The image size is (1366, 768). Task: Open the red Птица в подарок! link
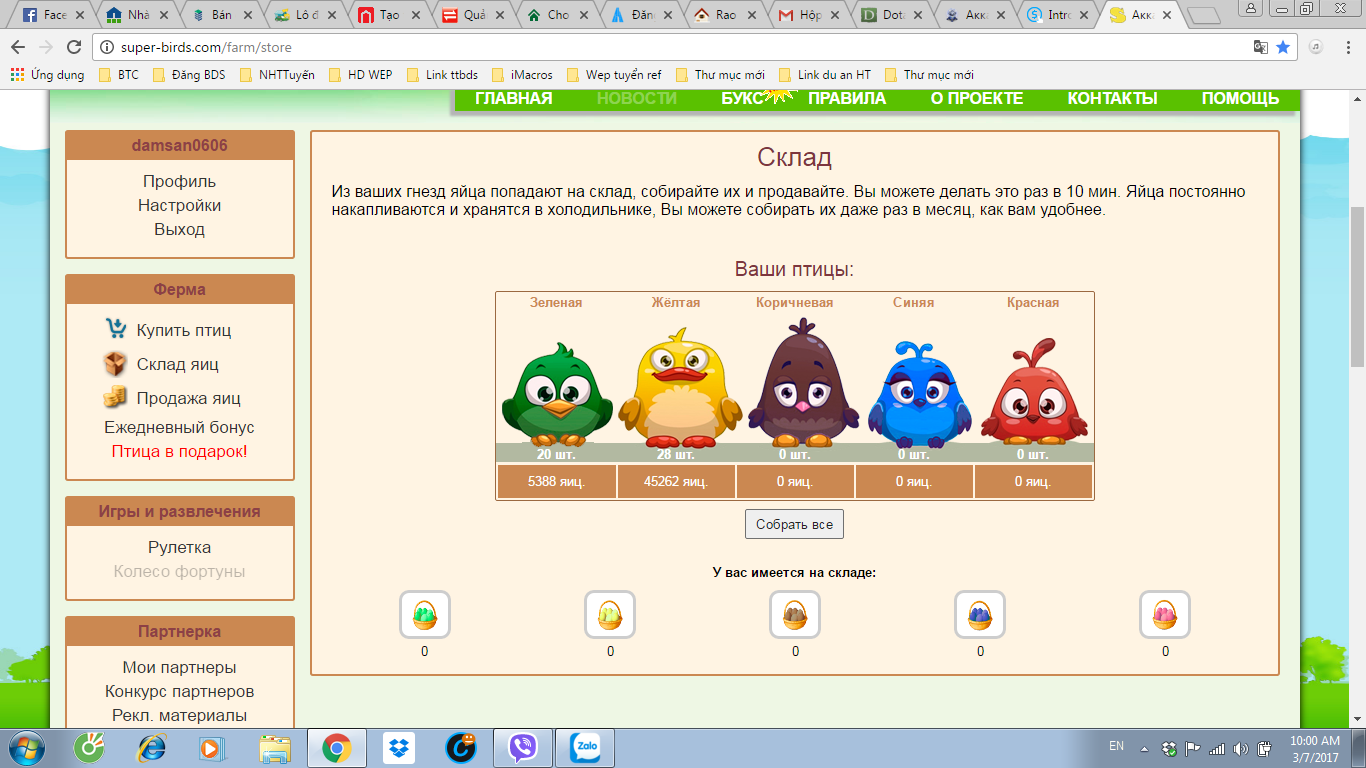(x=179, y=451)
